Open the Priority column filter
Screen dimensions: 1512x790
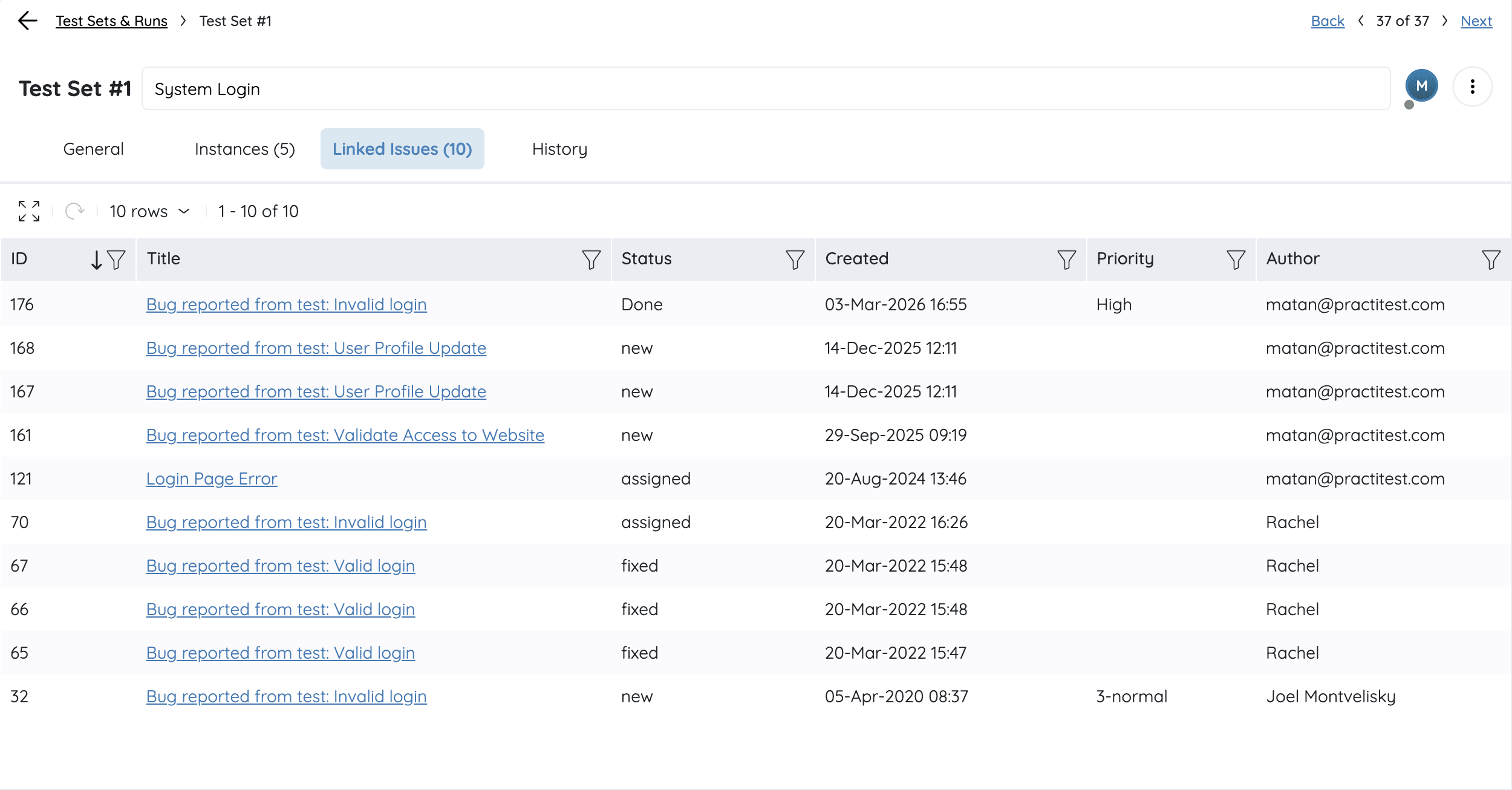1236,260
